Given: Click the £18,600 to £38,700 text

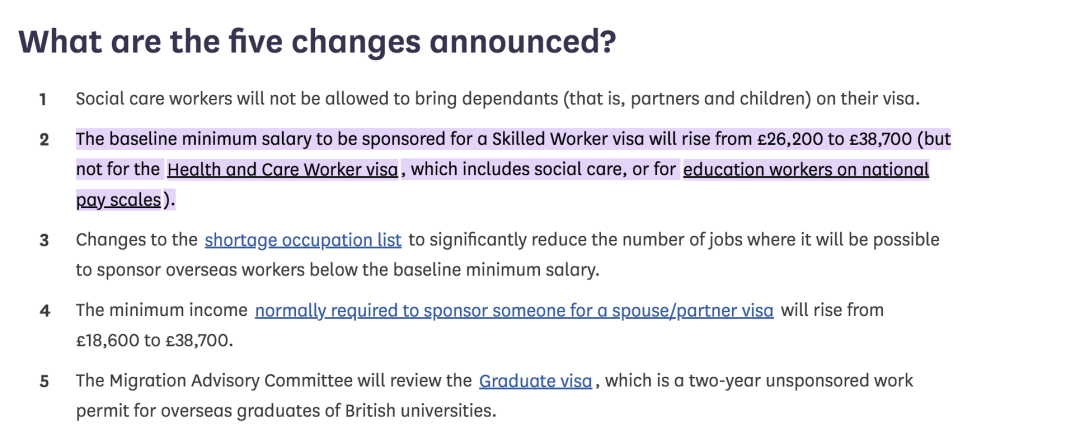Looking at the screenshot, I should tap(155, 341).
